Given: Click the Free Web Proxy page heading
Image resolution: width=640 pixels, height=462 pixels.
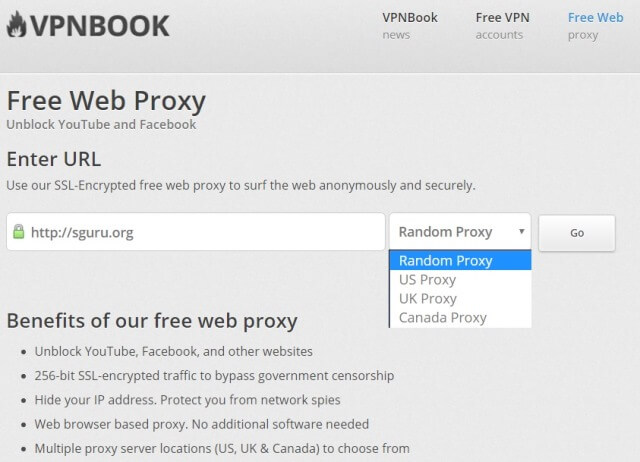Looking at the screenshot, I should 106,100.
